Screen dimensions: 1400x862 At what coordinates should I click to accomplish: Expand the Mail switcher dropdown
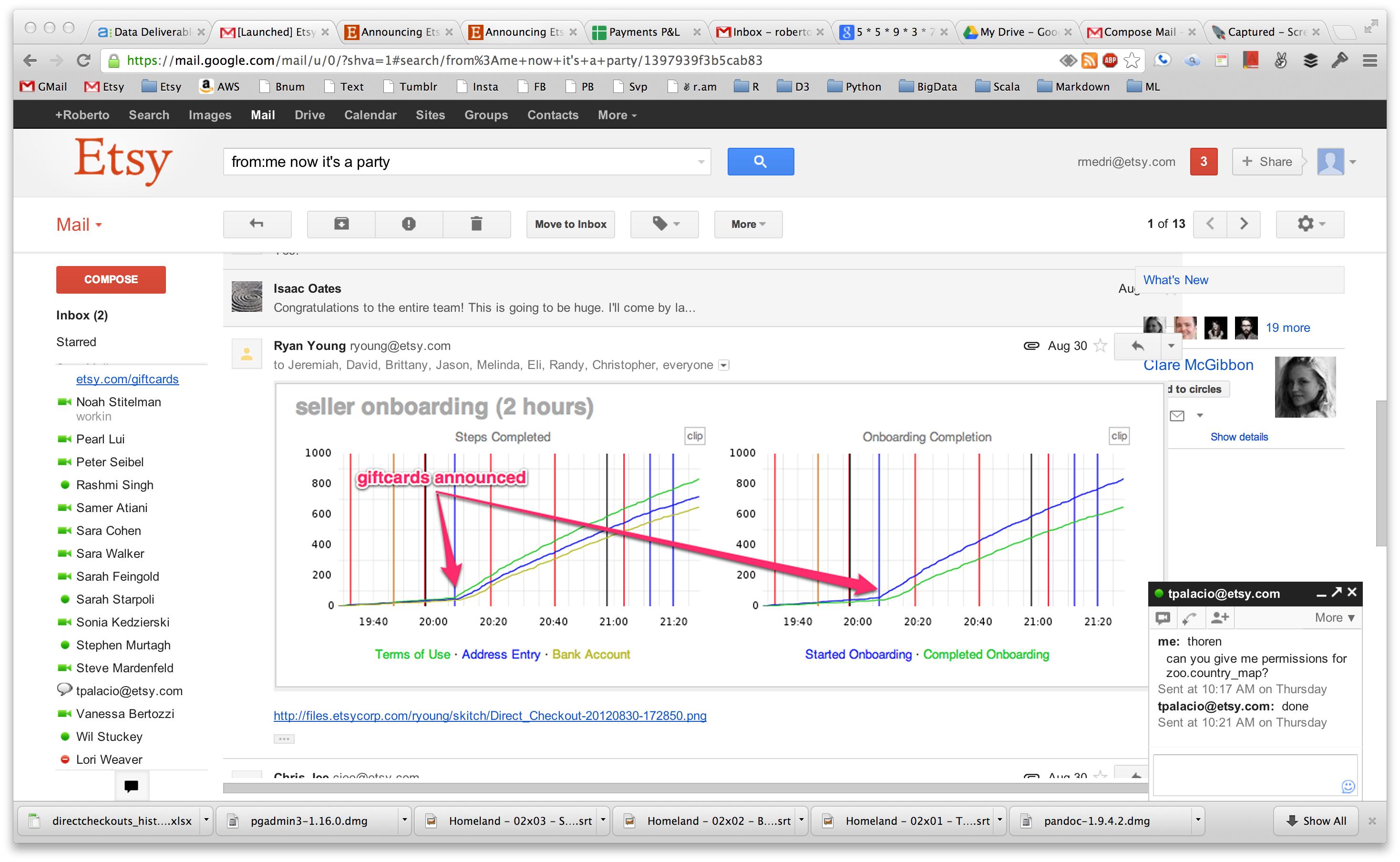point(79,225)
